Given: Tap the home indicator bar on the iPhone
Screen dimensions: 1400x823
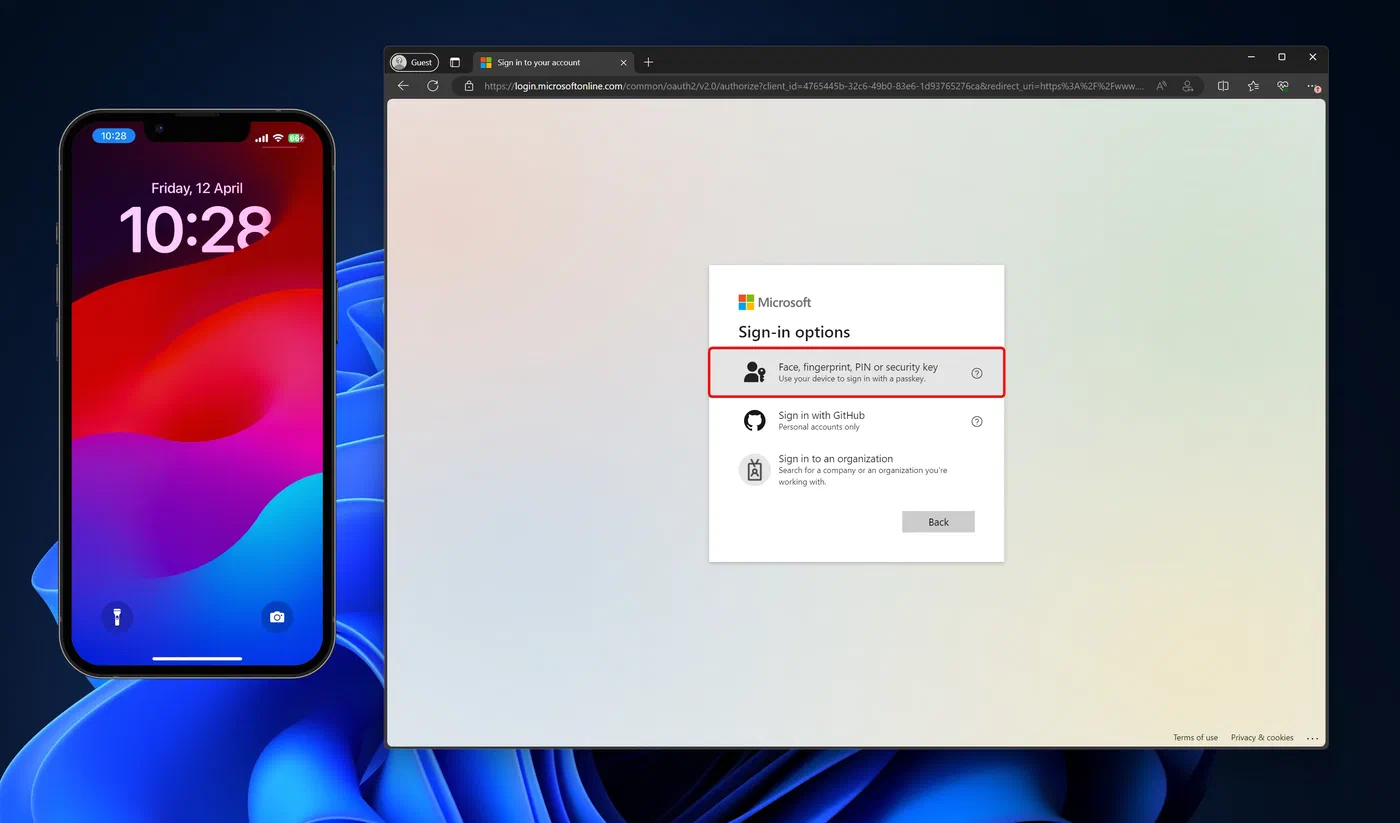Looking at the screenshot, I should coord(197,659).
